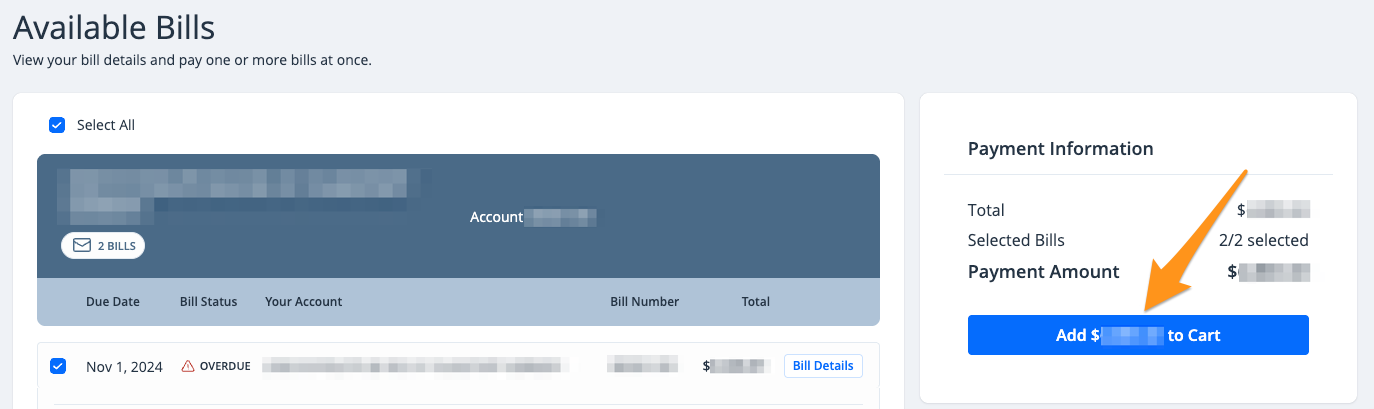Uncheck the Nov 1, 2024 bill checkbox
Viewport: 1374px width, 409px height.
click(x=58, y=366)
